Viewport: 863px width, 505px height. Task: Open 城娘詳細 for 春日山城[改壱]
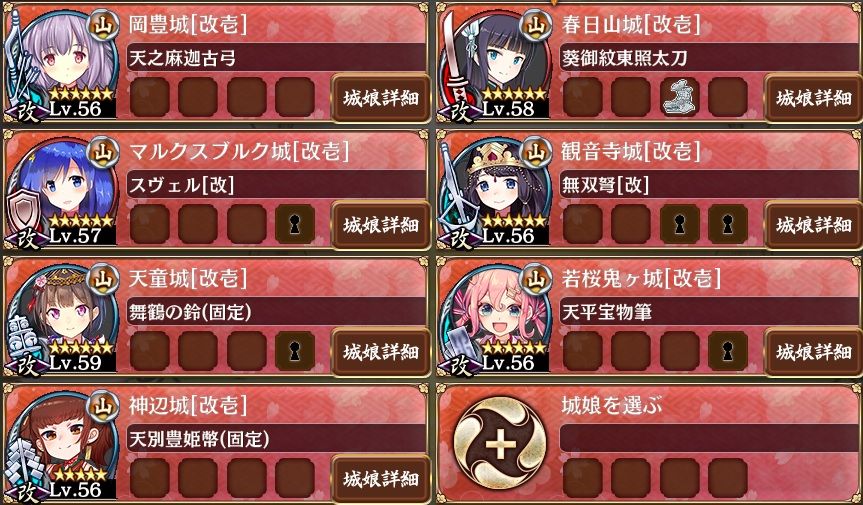point(813,98)
